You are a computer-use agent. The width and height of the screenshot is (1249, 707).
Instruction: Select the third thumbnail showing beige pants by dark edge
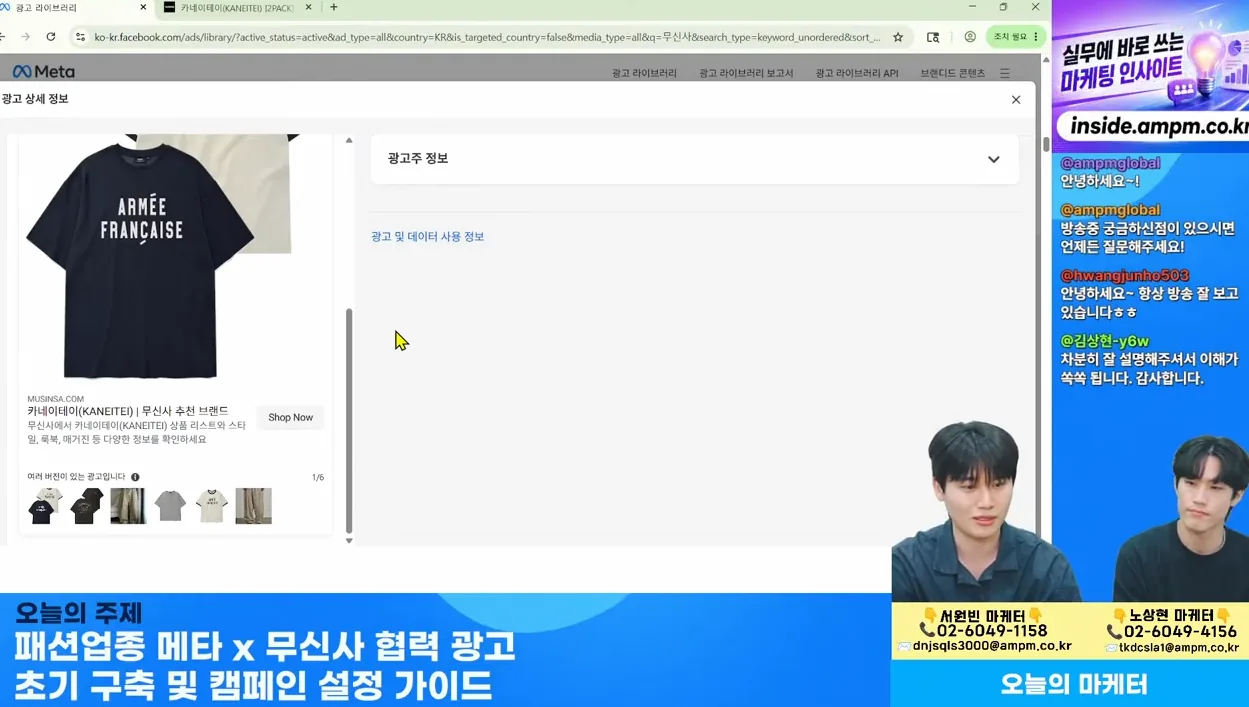(128, 506)
